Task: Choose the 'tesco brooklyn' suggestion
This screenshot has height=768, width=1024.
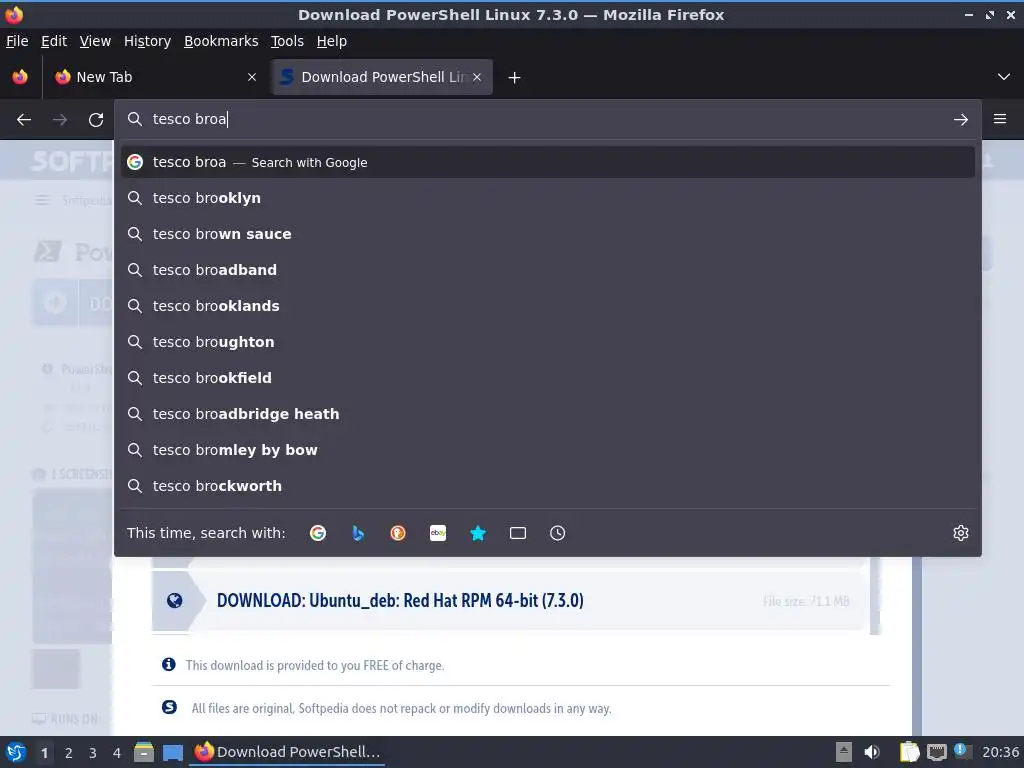Action: [548, 198]
